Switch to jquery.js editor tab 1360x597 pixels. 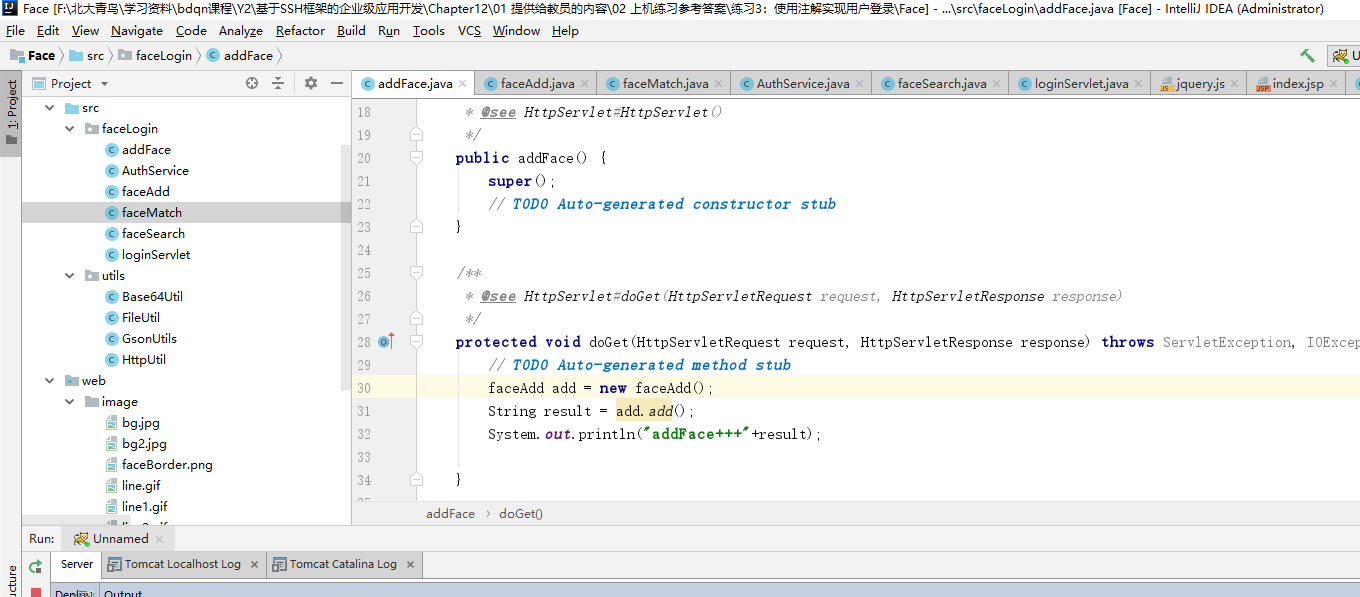click(1200, 84)
